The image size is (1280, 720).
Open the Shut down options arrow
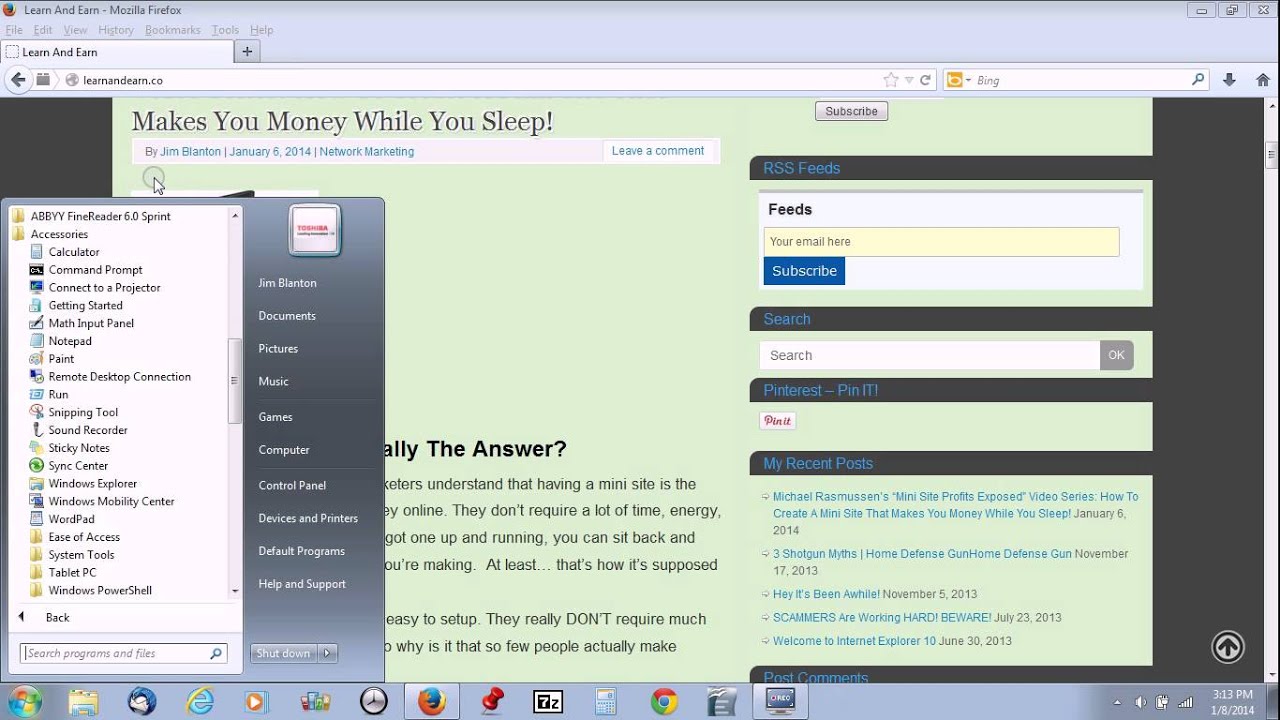pyautogui.click(x=327, y=653)
